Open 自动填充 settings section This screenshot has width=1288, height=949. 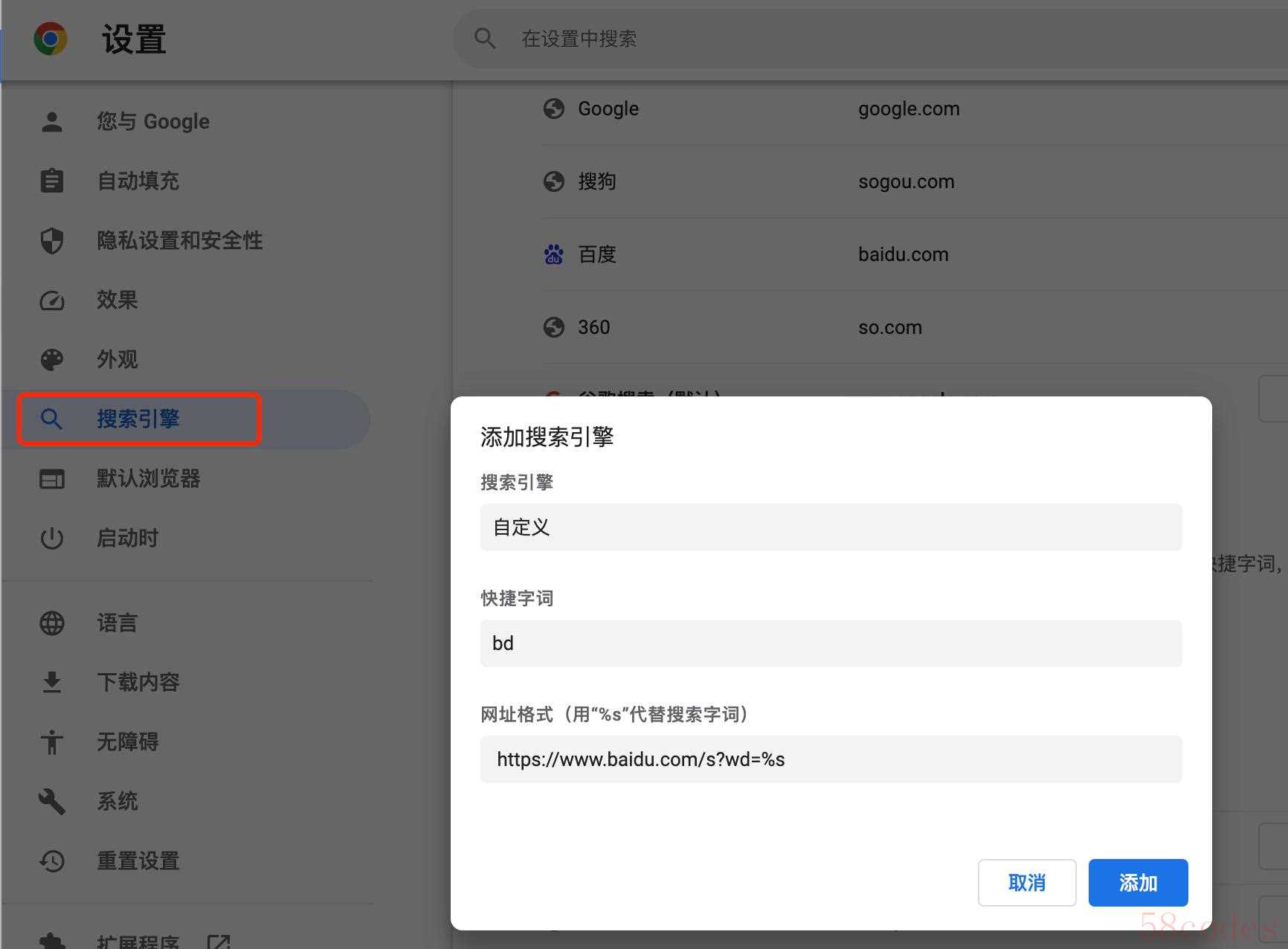pos(138,181)
